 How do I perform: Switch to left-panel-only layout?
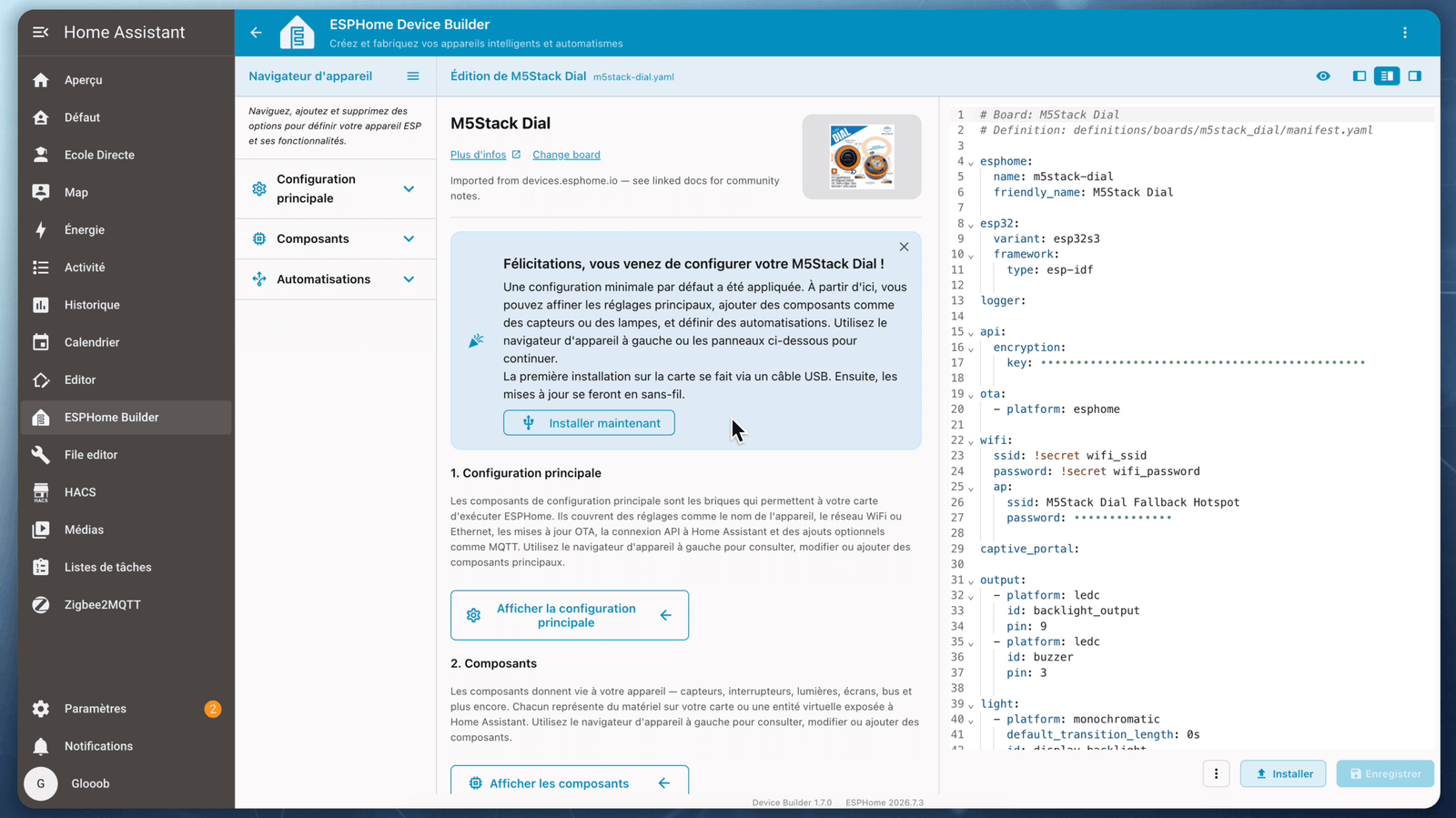pyautogui.click(x=1360, y=76)
